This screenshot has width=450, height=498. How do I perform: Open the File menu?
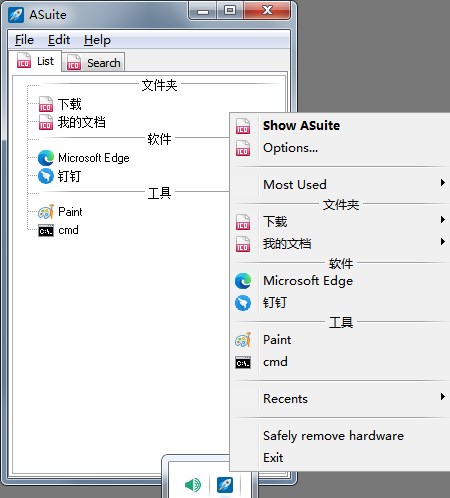pos(24,40)
